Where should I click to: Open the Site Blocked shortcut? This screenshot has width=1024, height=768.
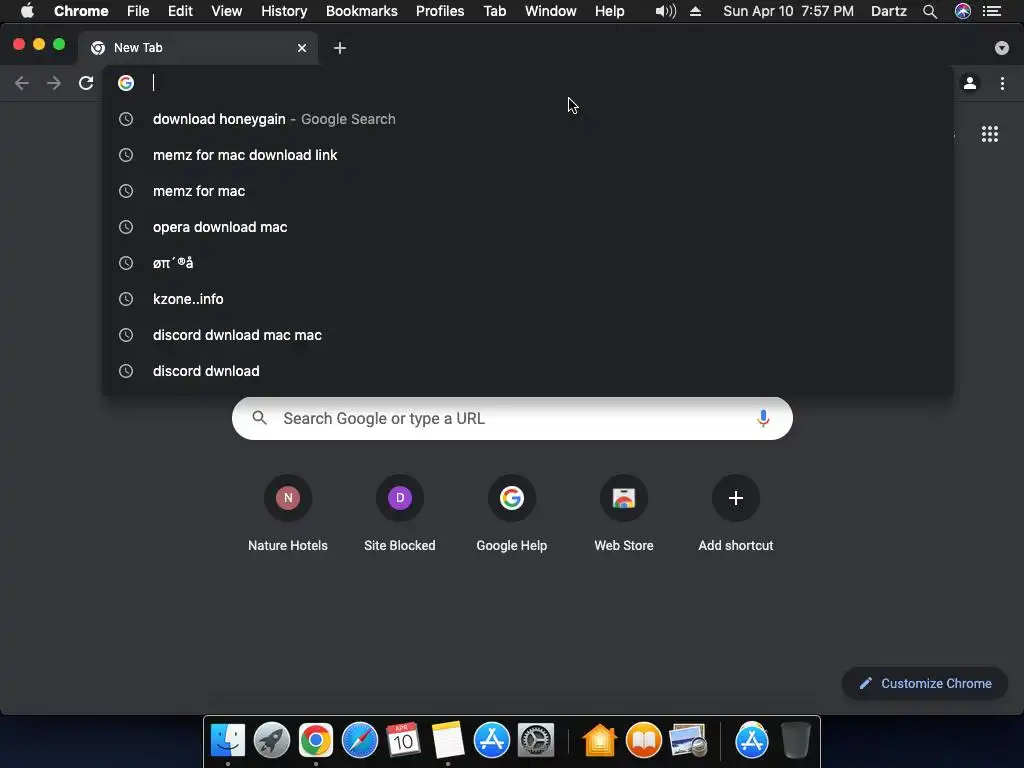(400, 514)
